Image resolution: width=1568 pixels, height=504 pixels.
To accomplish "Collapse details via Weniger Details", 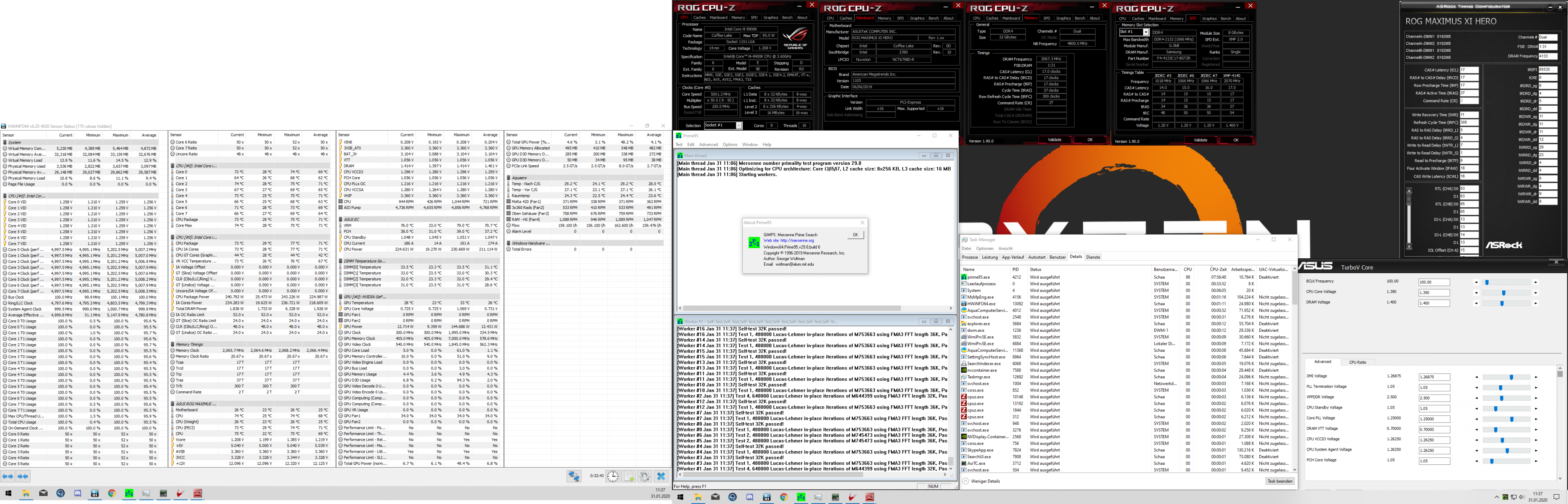I will pyautogui.click(x=985, y=482).
